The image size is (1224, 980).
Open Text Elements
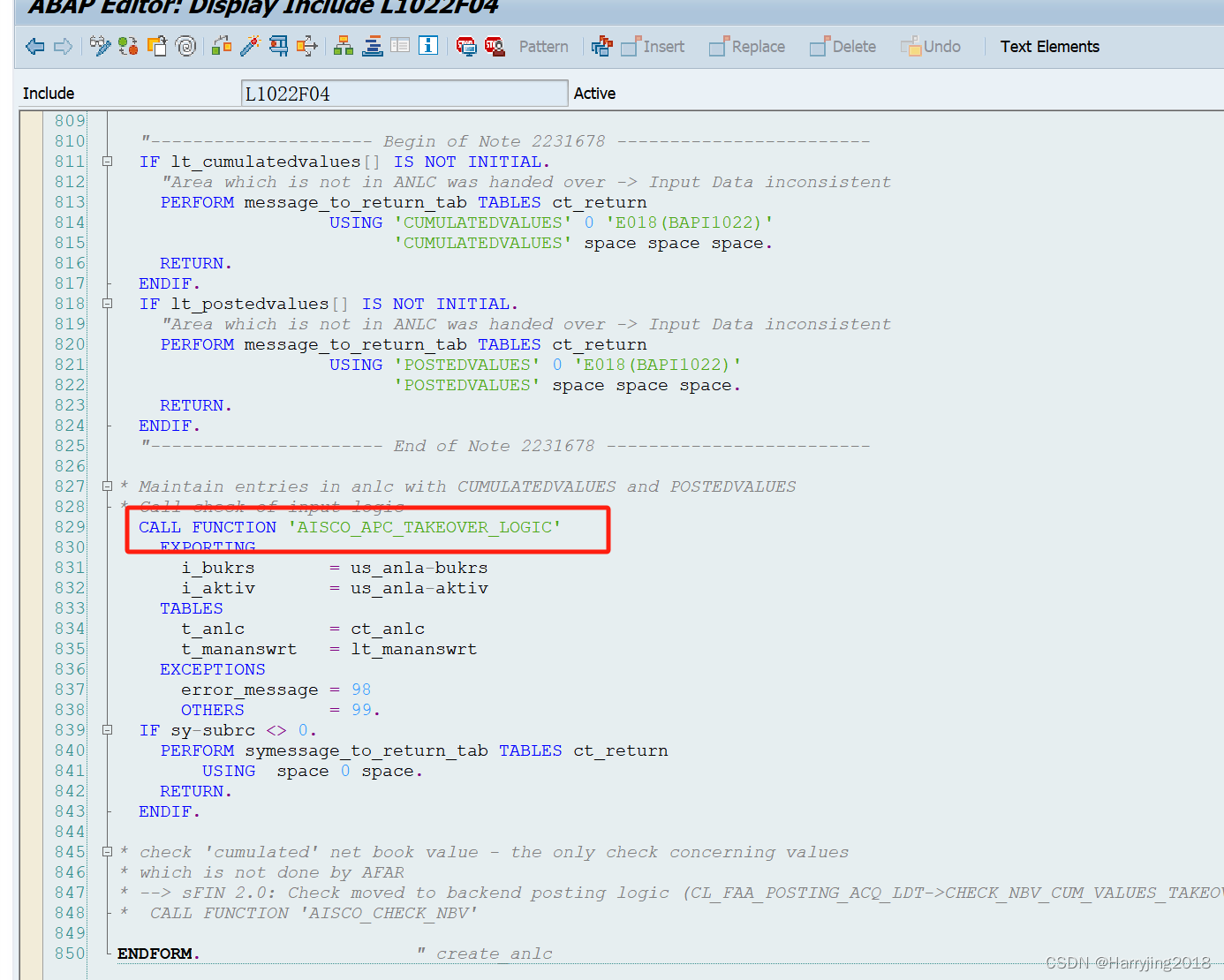1049,47
